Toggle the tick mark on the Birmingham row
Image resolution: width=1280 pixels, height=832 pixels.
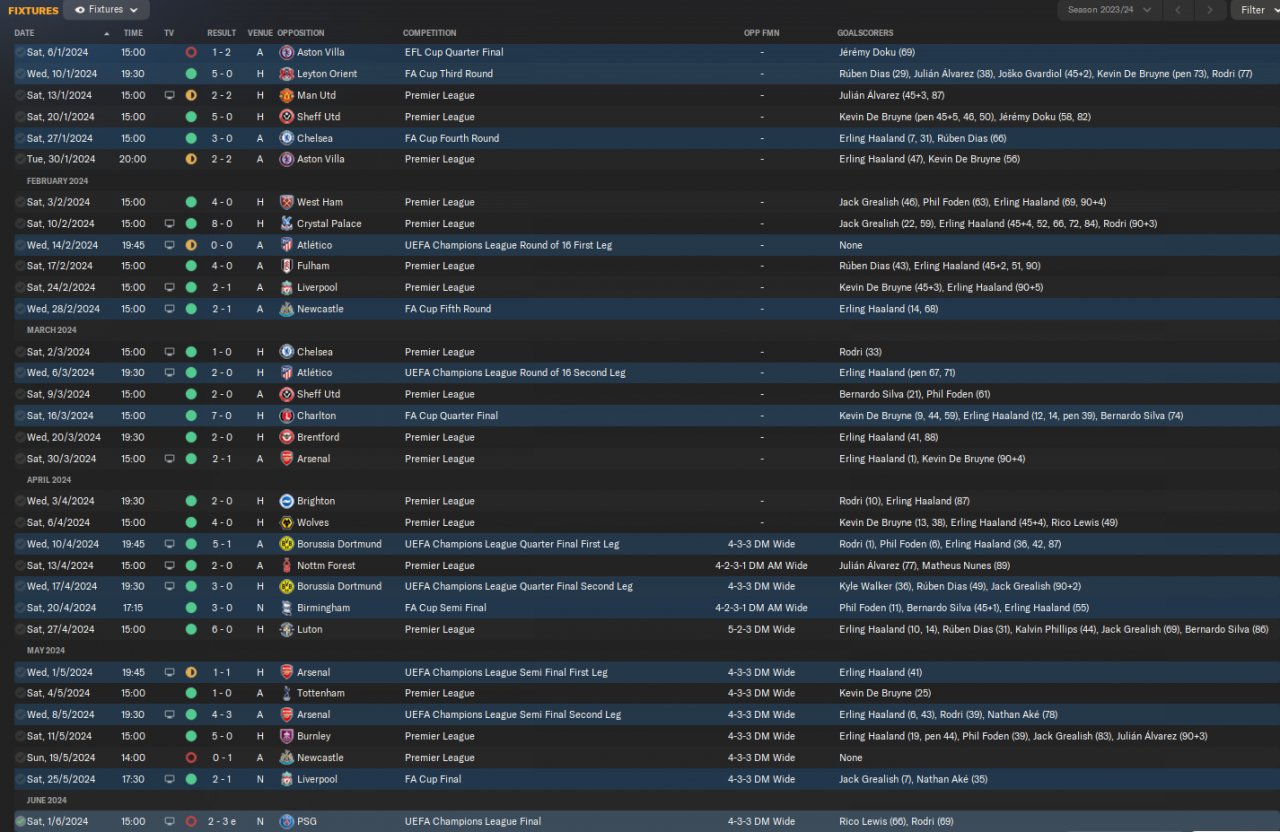coord(20,608)
